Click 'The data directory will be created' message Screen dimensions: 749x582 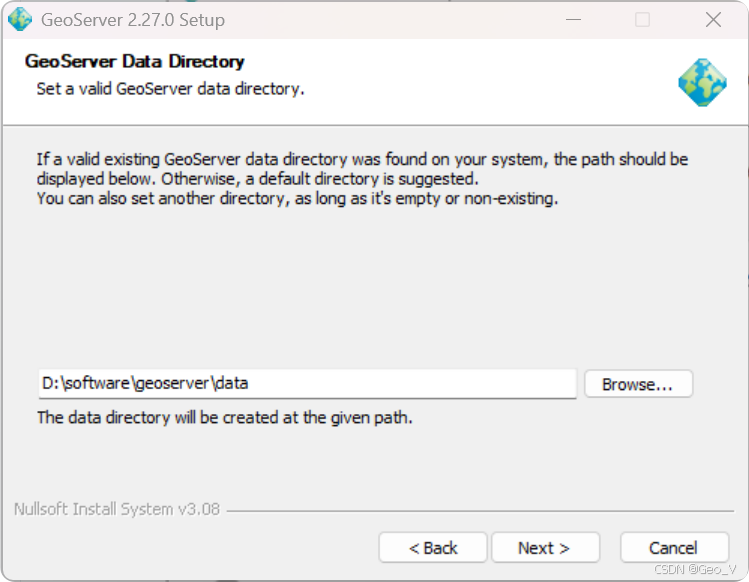tap(225, 418)
